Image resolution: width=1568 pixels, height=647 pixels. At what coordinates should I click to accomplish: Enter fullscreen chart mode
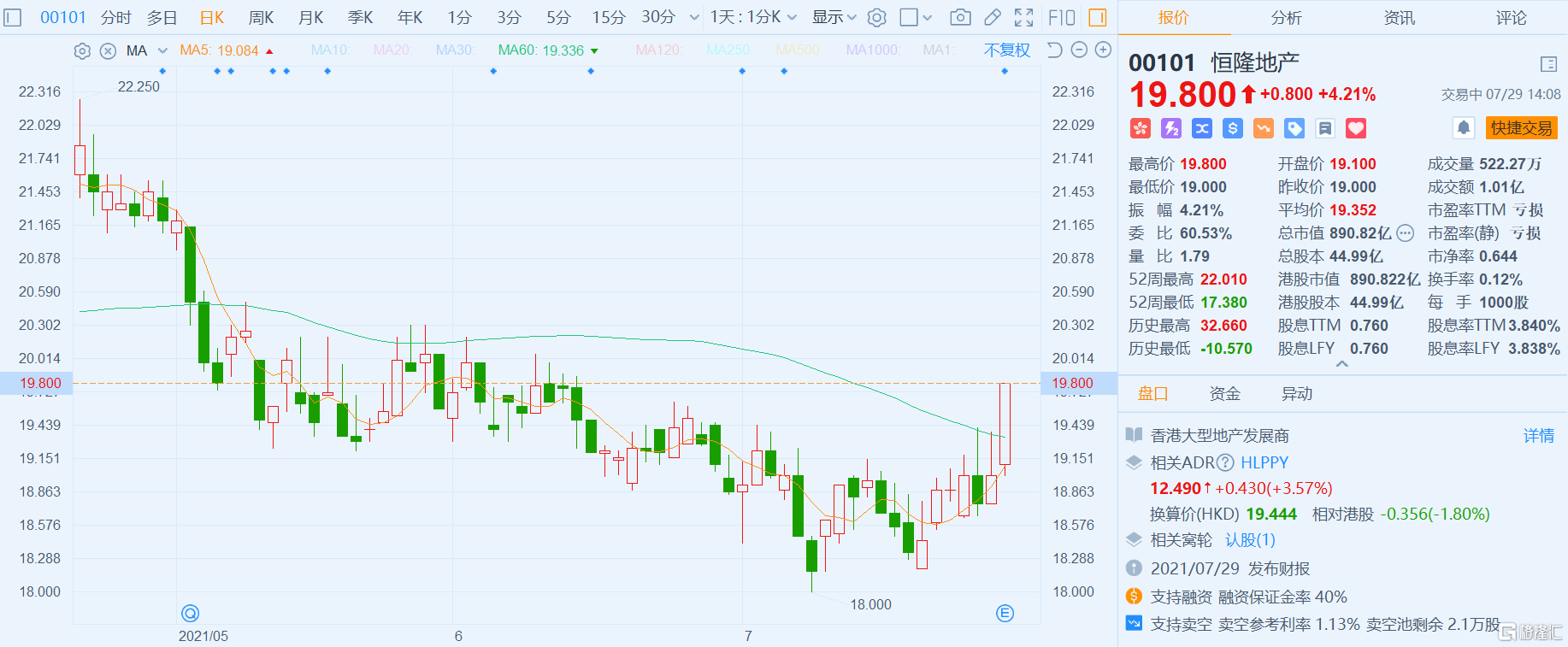tap(1023, 17)
